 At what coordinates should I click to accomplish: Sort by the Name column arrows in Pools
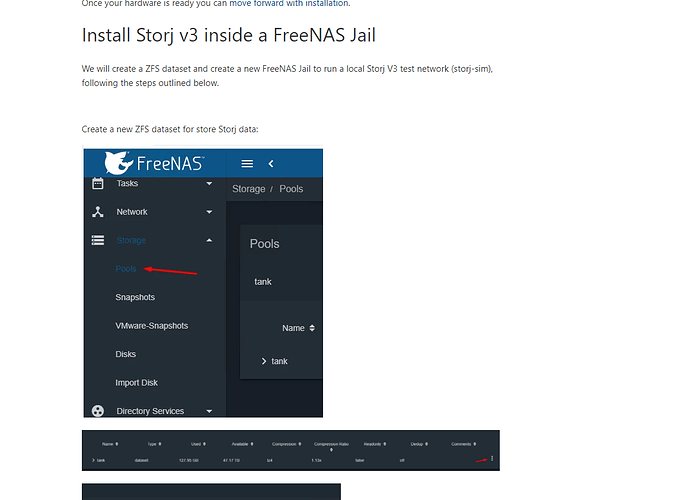point(312,328)
